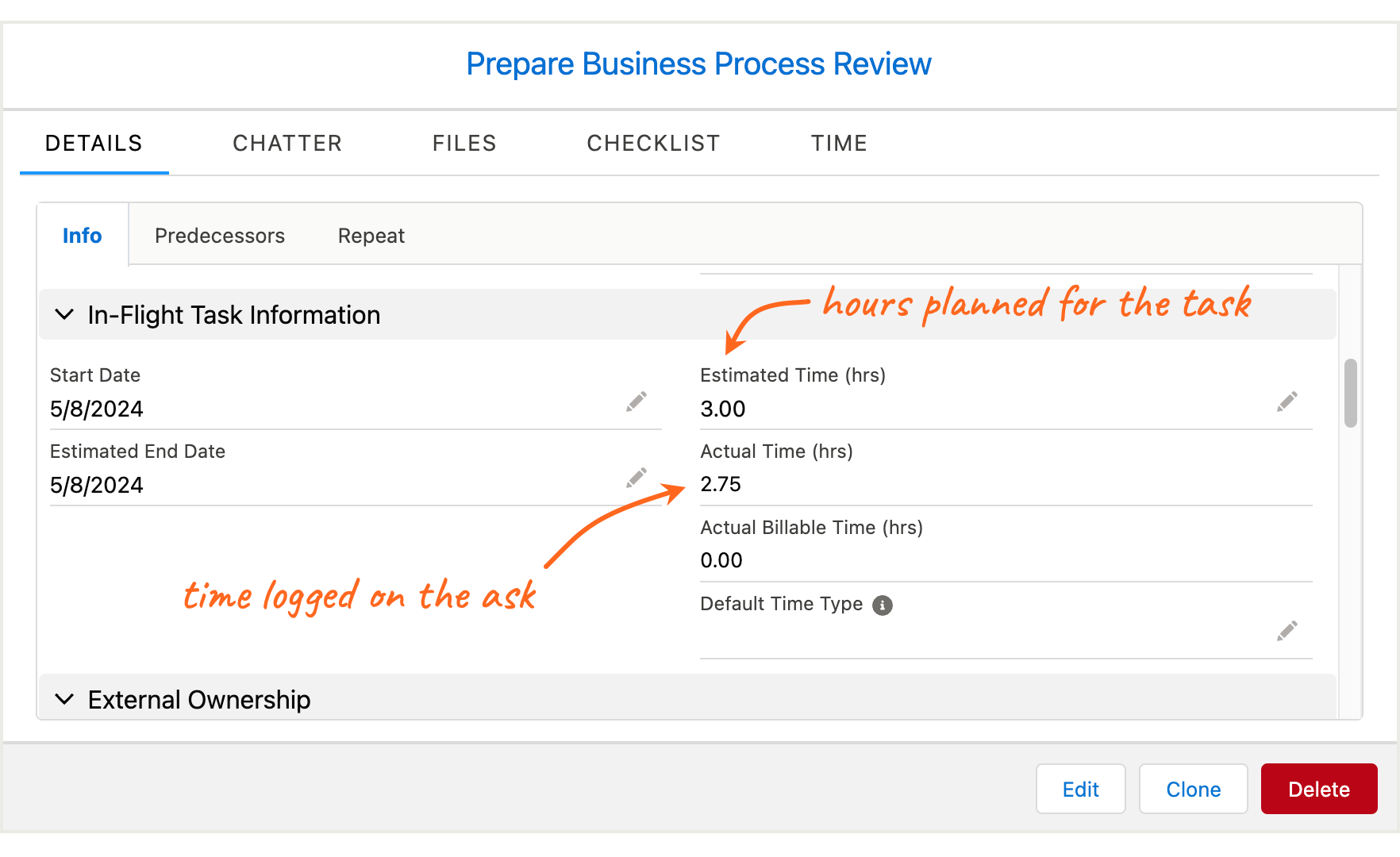Open the FILES tab
The width and height of the screenshot is (1400, 857).
[464, 144]
